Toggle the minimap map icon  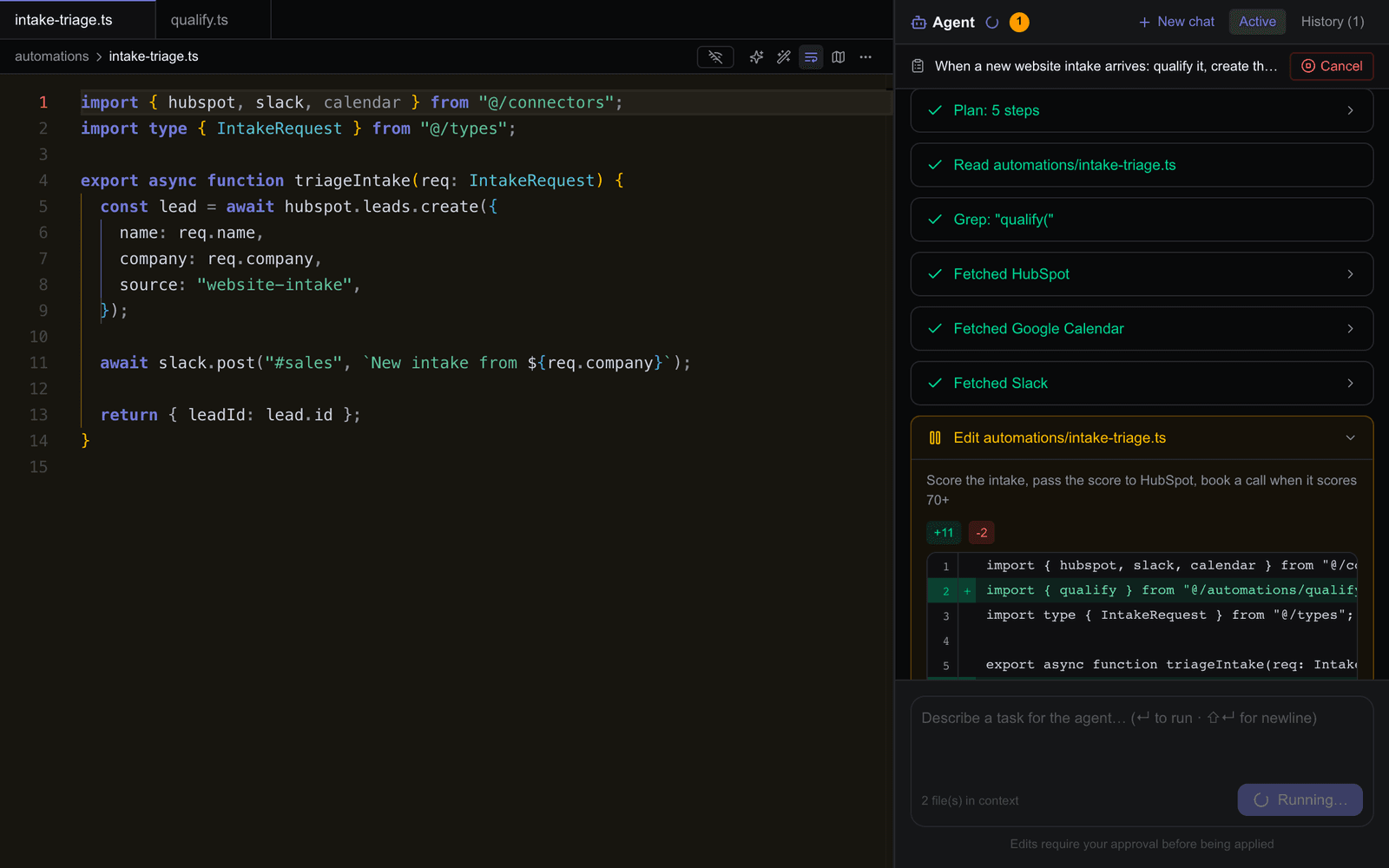[x=838, y=57]
